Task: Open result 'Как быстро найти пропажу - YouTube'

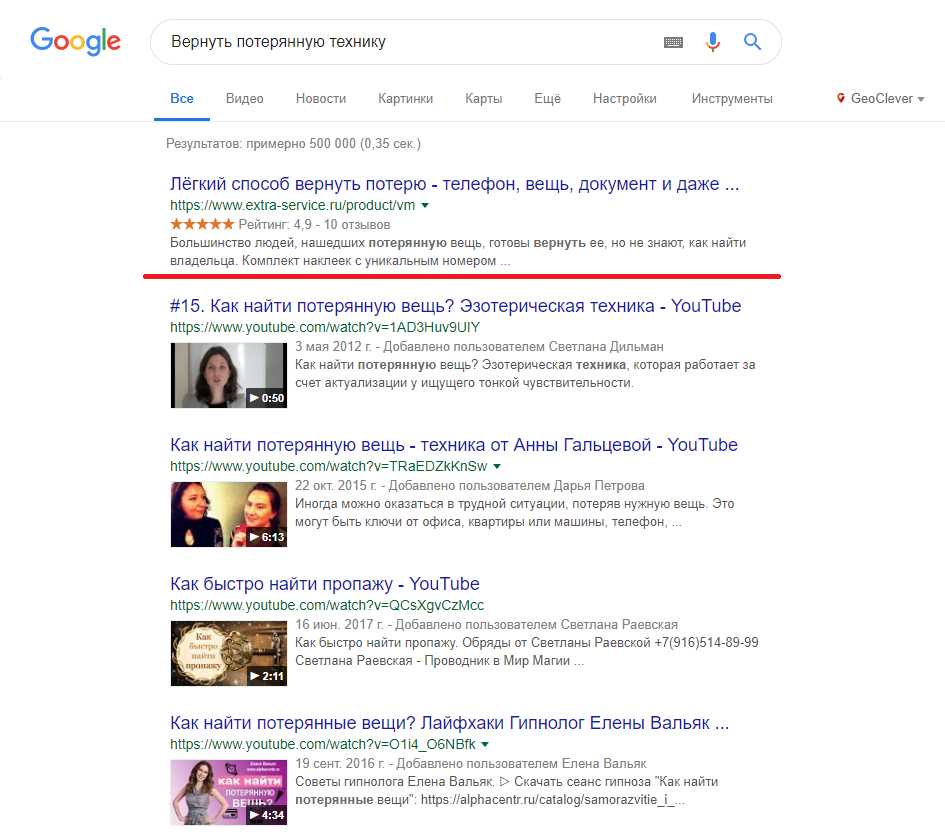Action: [x=325, y=584]
